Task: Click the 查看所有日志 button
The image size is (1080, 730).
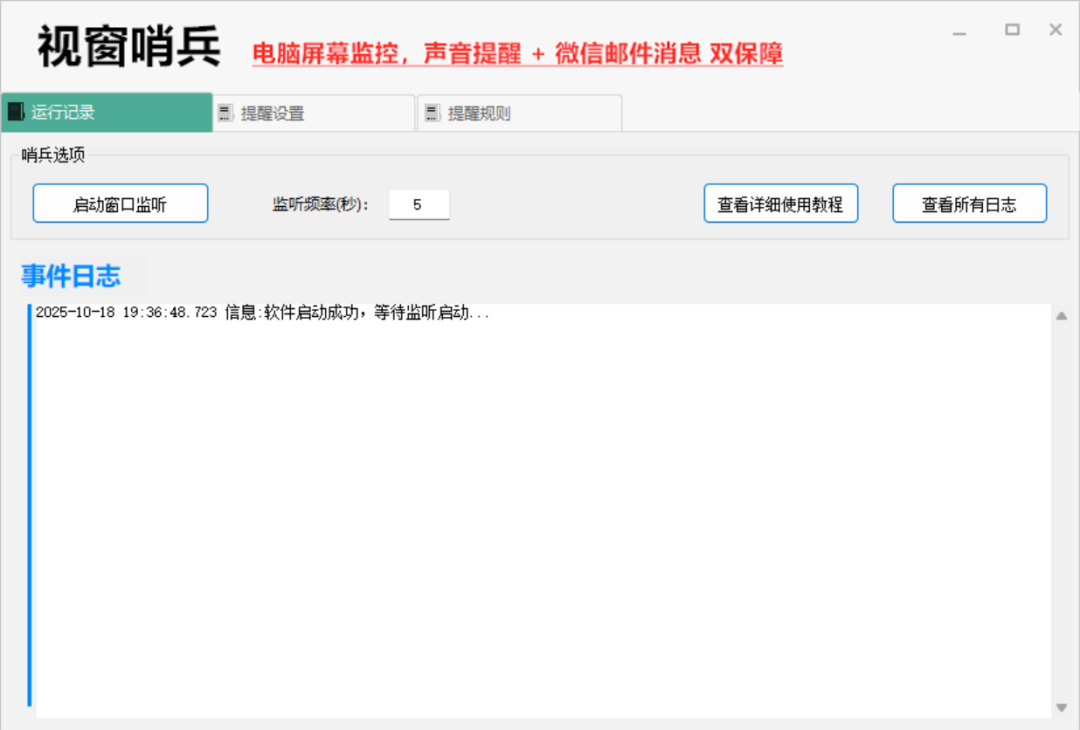Action: coord(969,203)
